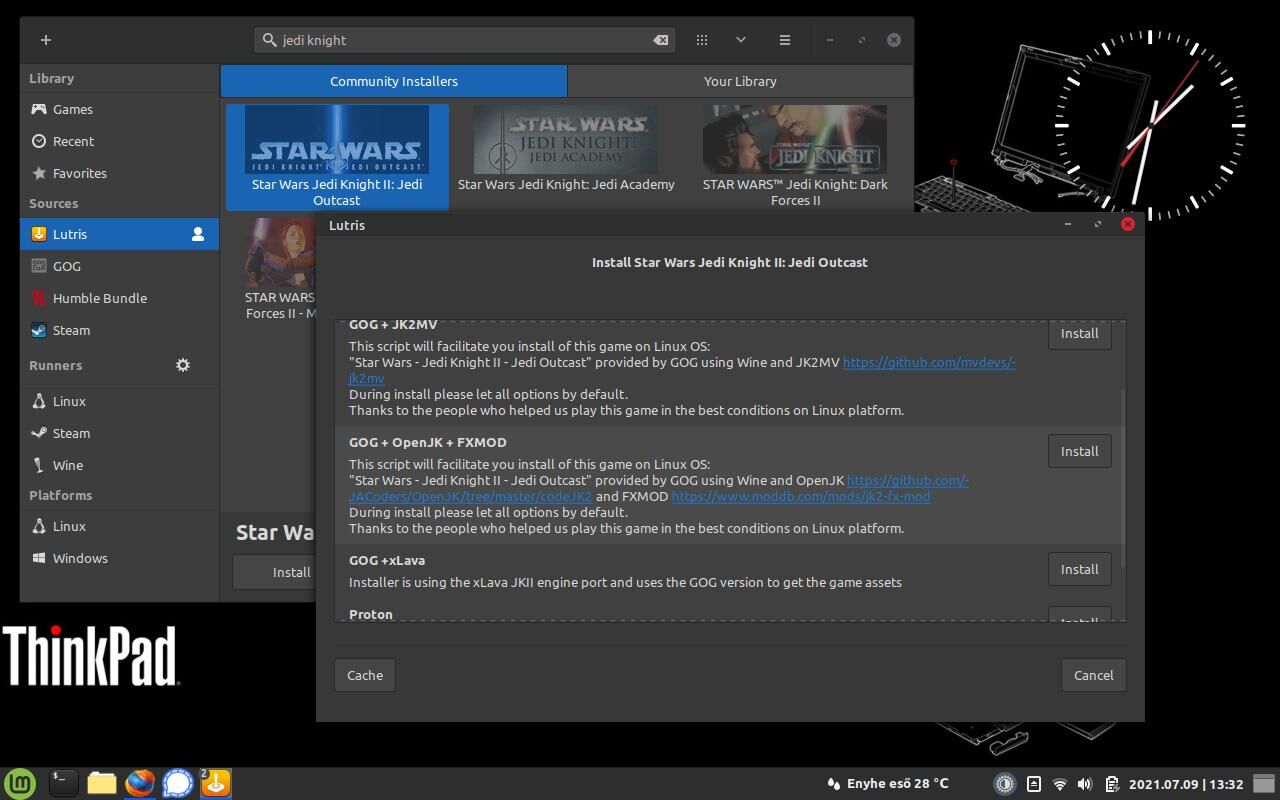Open the moddb jk2-fx-mod link

coord(801,496)
